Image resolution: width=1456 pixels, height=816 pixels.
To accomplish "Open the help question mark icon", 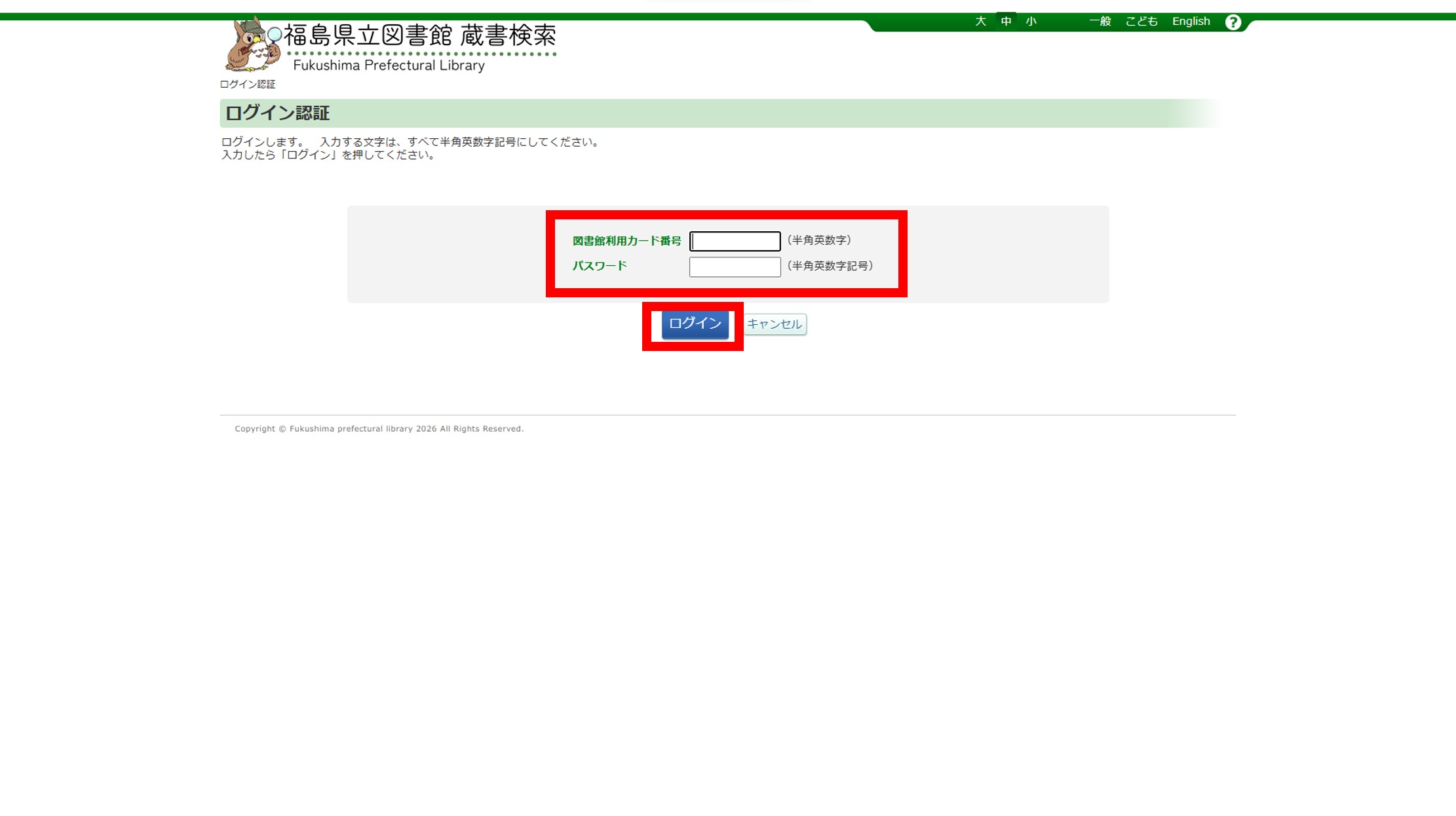I will click(x=1234, y=22).
